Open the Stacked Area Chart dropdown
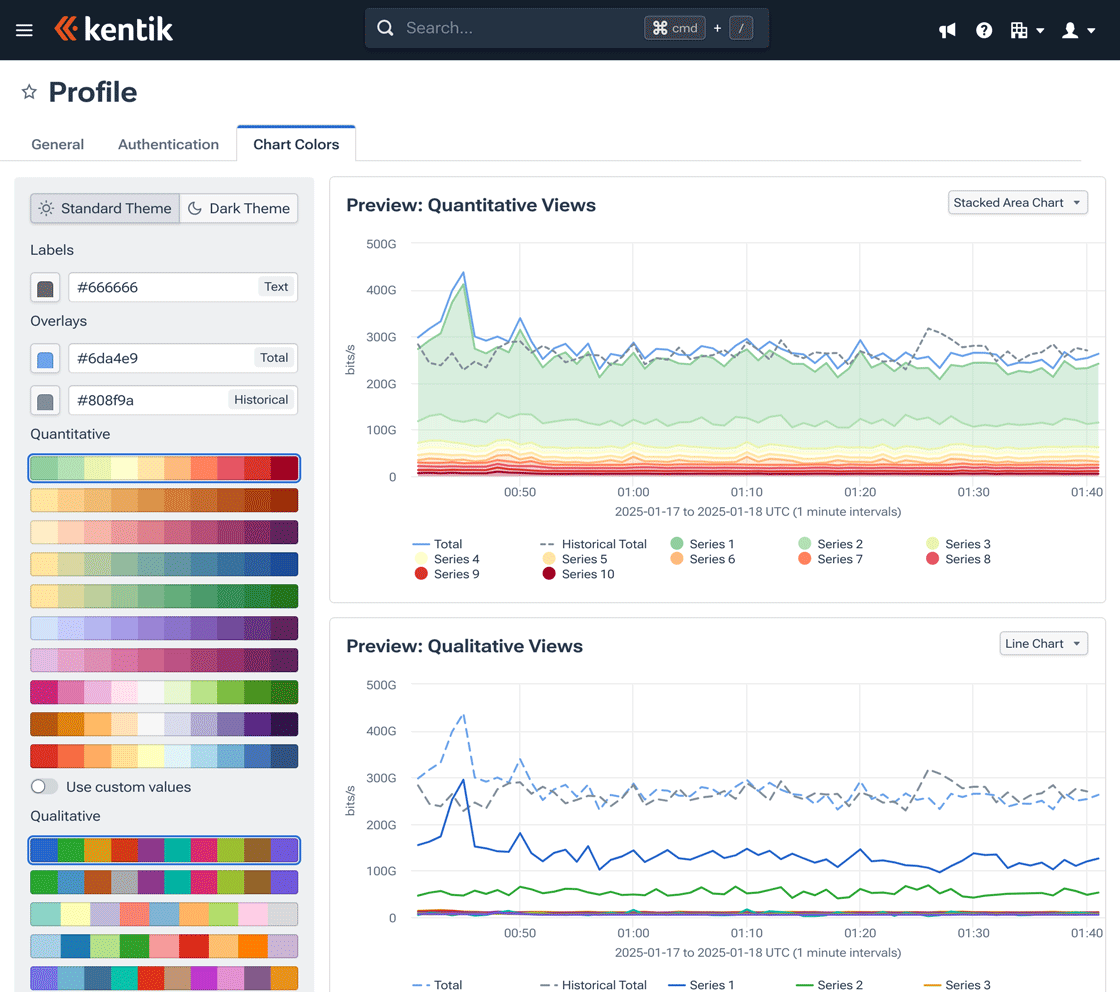1120x992 pixels. point(1017,202)
